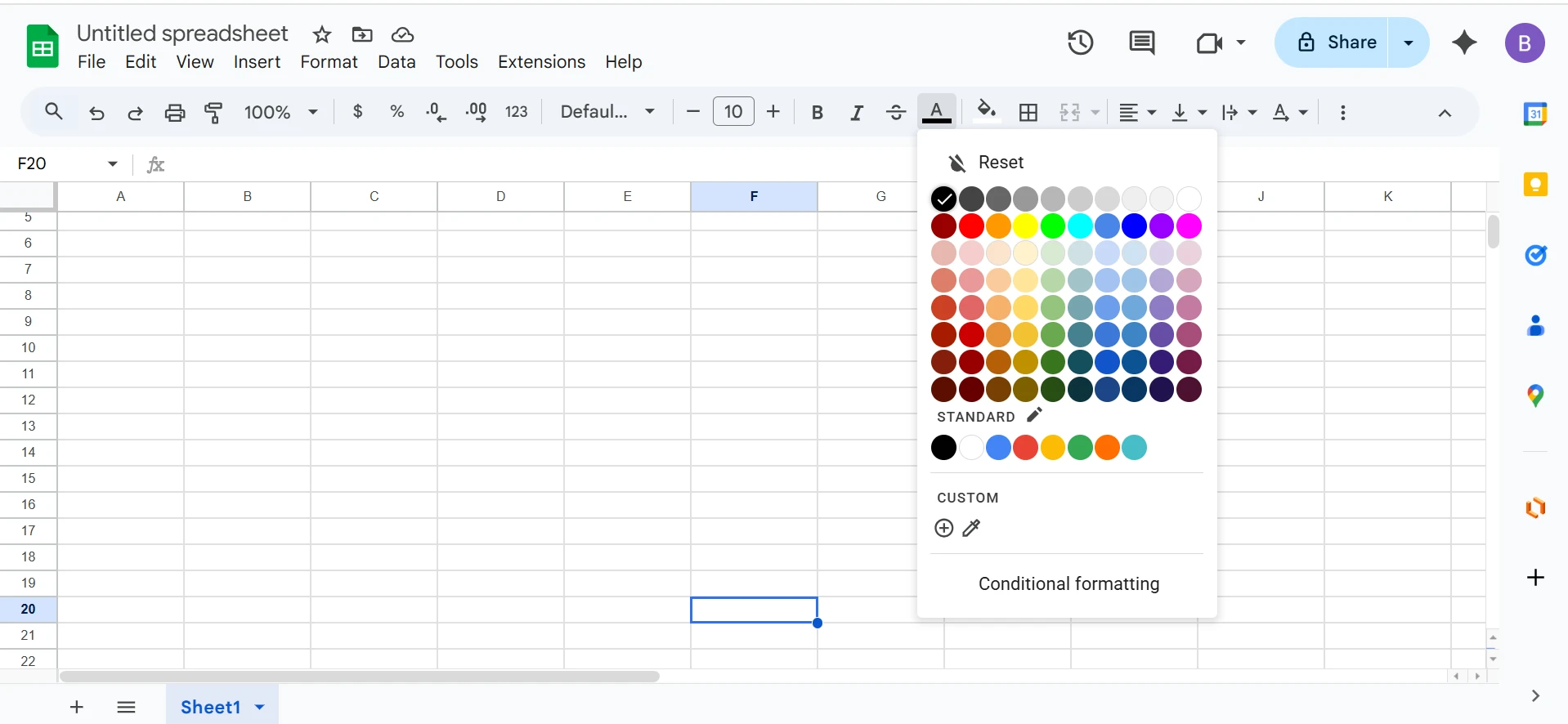Edit the Standard palette pencil icon

[x=1034, y=415]
